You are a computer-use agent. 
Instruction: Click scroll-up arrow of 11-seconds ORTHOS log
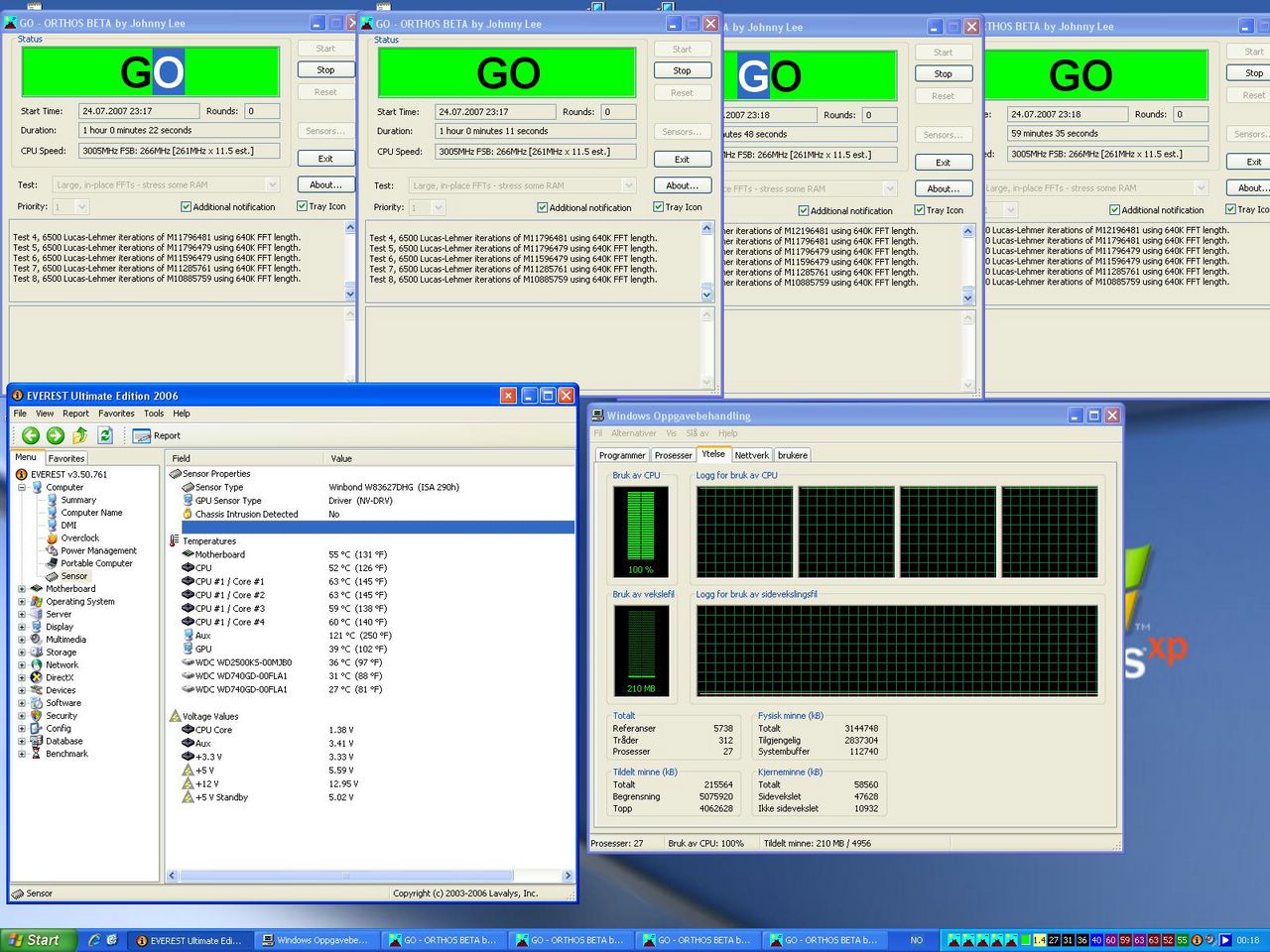(x=706, y=229)
